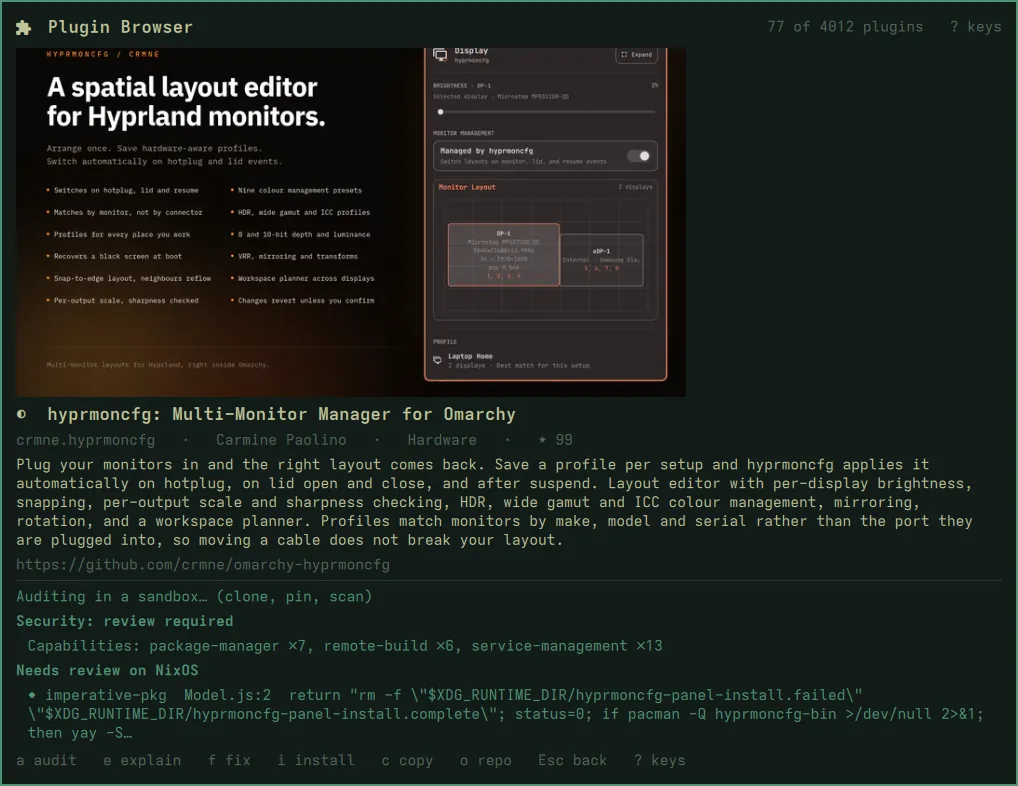Toggle 'Managed by hyprmoncfg' switch in preview

[638, 156]
